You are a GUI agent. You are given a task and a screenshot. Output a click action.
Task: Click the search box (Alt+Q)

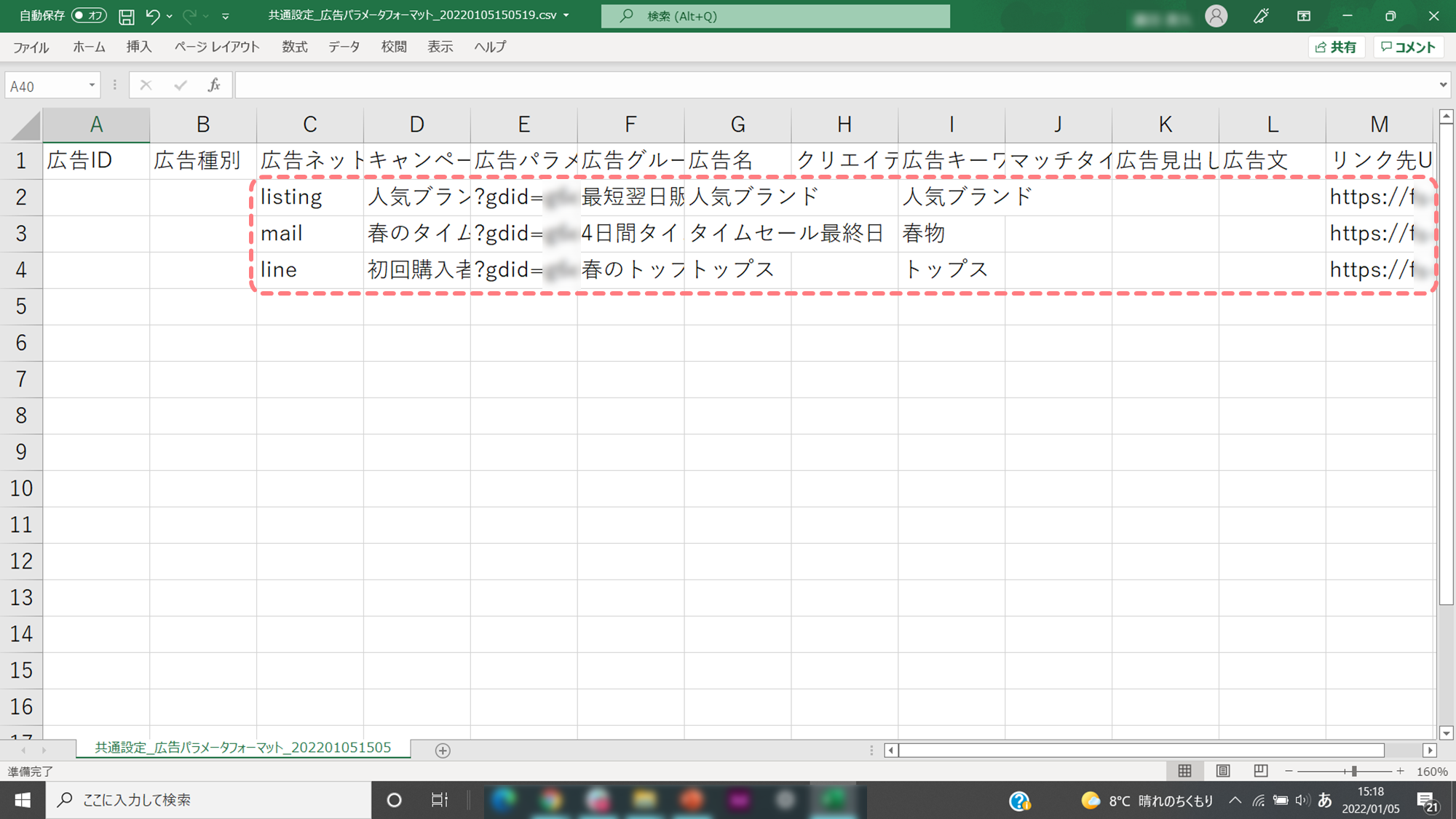click(x=775, y=16)
